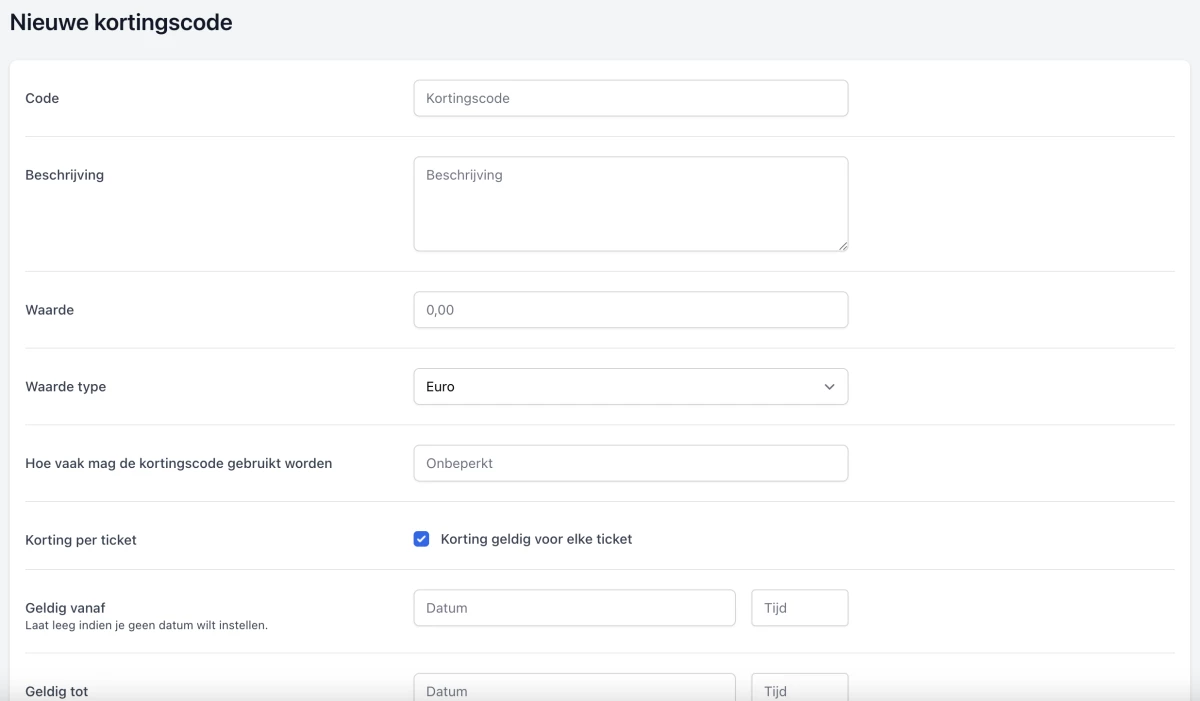The width and height of the screenshot is (1200, 701).
Task: Click the Geldig tot Tijd field
Action: [x=800, y=687]
